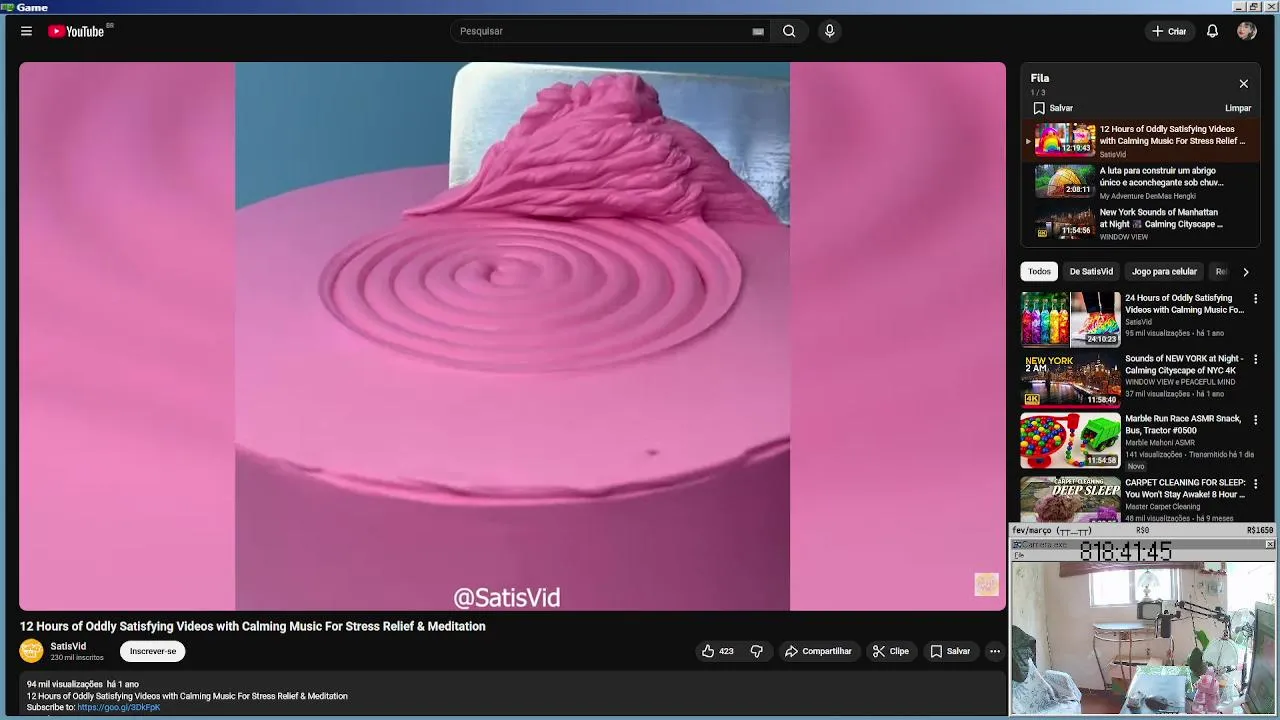
Task: Open the goo.gl subscribe link in description
Action: 118,707
